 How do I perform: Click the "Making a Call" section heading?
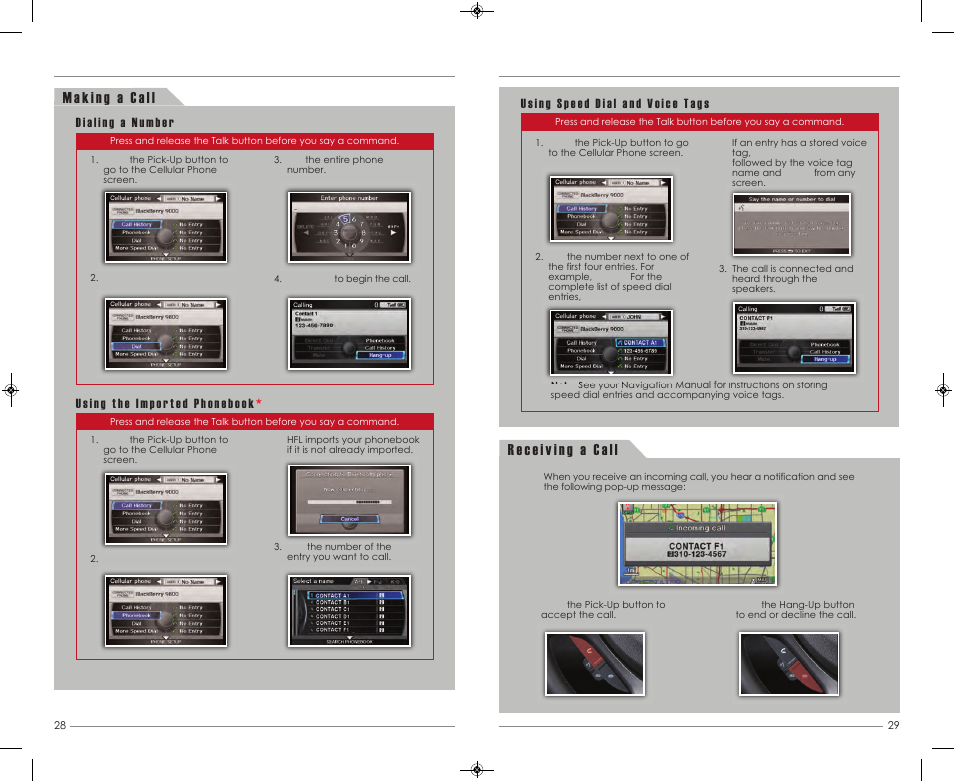point(109,98)
